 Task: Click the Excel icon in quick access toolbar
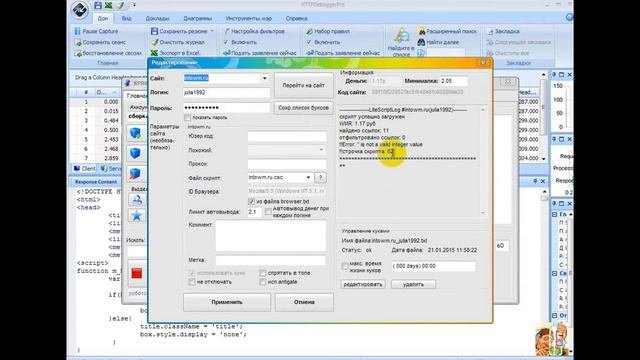pyautogui.click(x=109, y=5)
